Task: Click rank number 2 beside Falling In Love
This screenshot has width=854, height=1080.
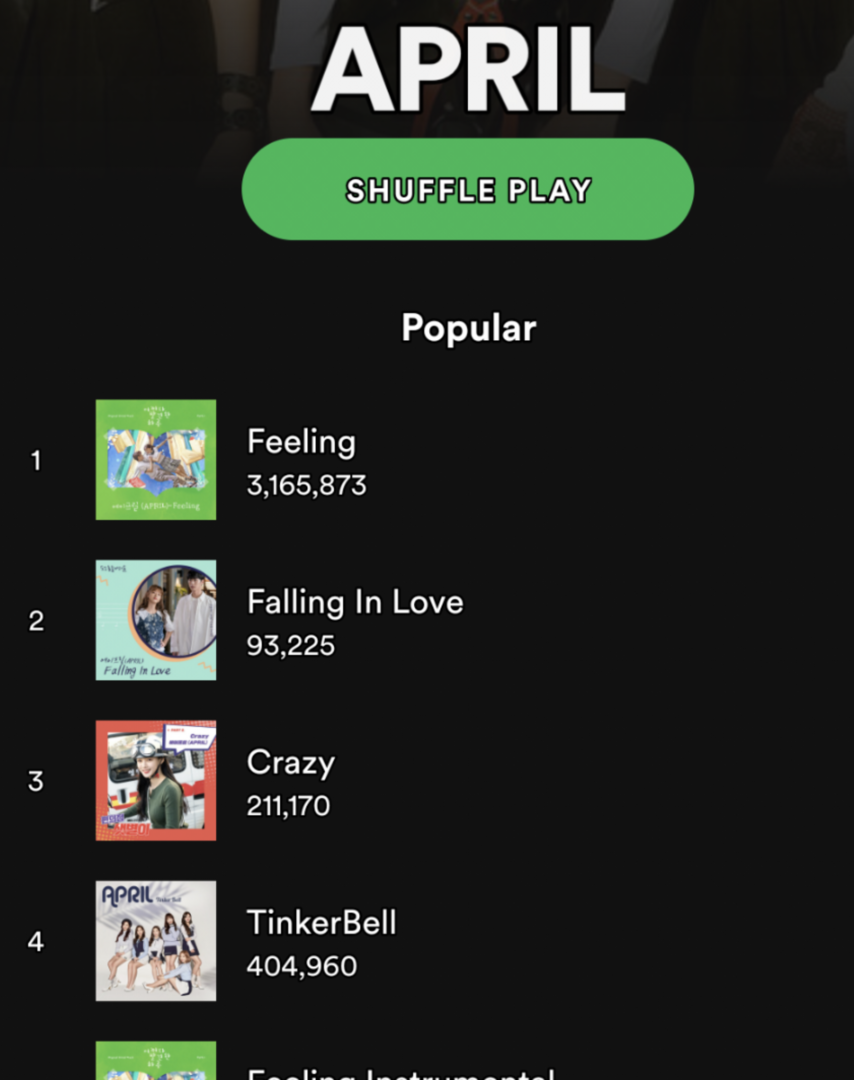Action: click(36, 621)
